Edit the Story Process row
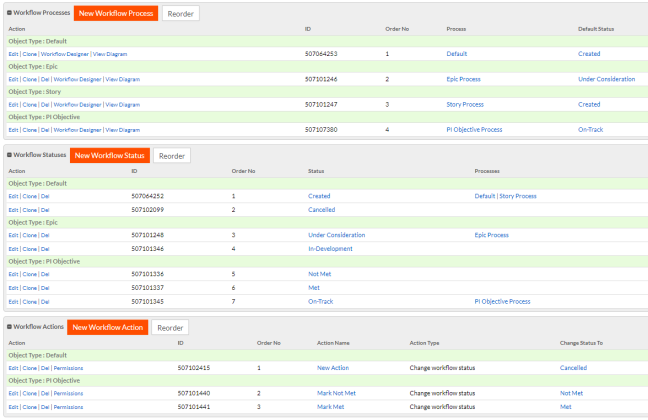648x420 pixels. tap(13, 104)
